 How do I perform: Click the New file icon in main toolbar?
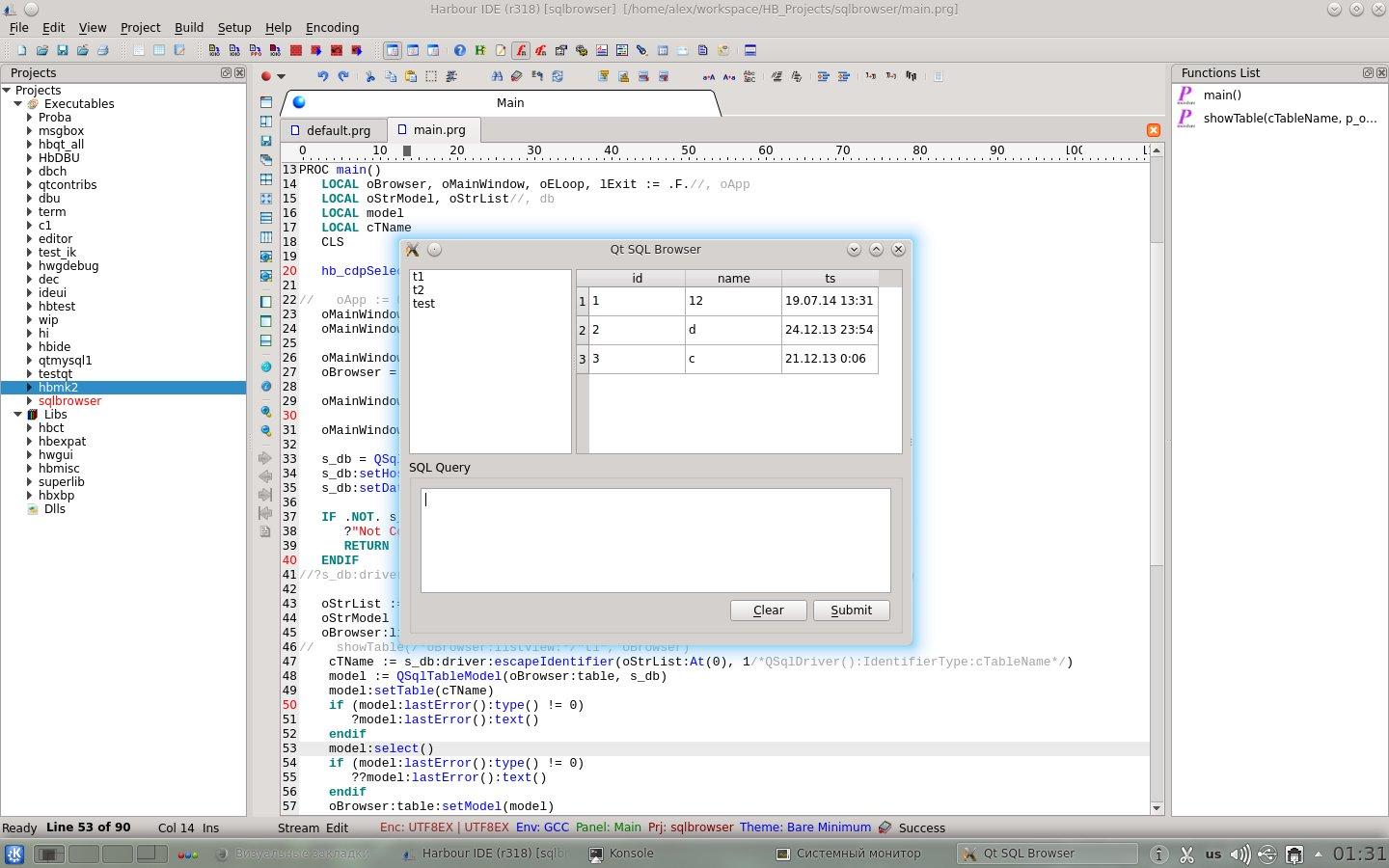(x=21, y=50)
